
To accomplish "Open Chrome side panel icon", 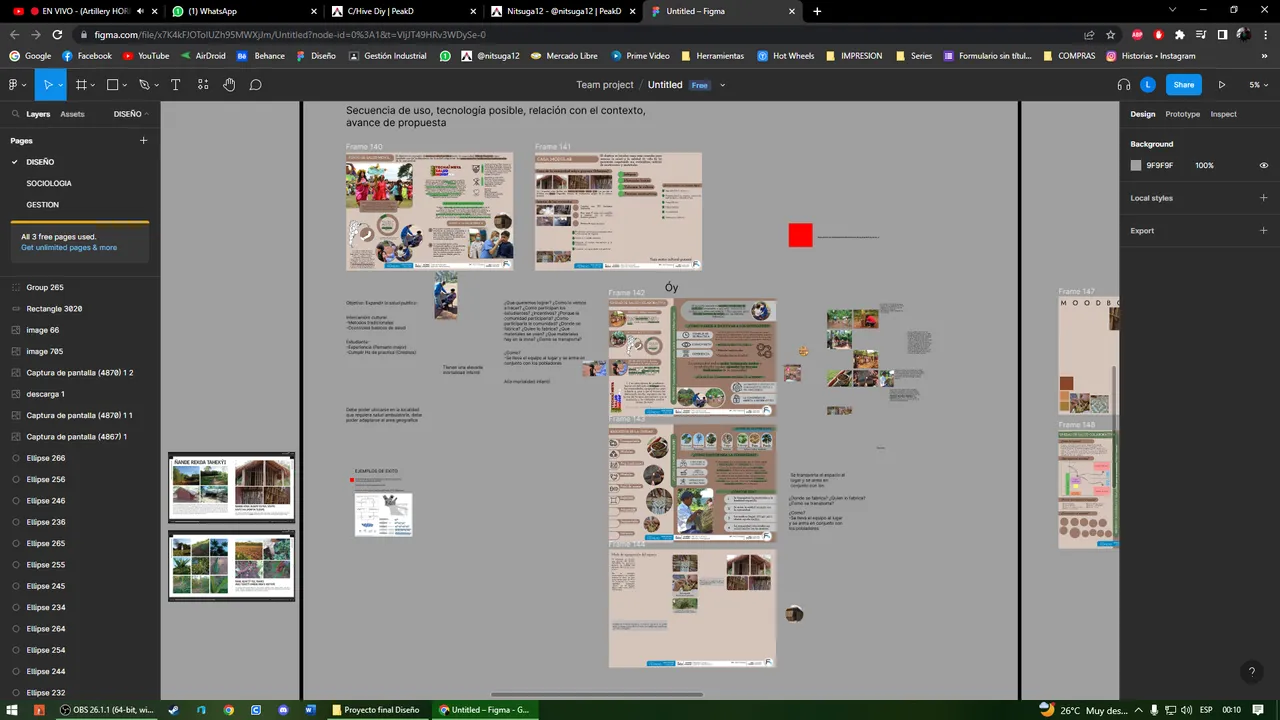I will pyautogui.click(x=1222, y=34).
